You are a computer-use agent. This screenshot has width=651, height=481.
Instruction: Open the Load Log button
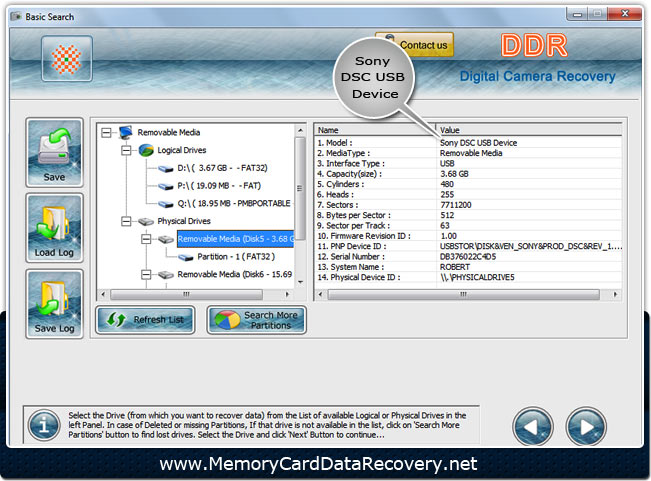[54, 228]
